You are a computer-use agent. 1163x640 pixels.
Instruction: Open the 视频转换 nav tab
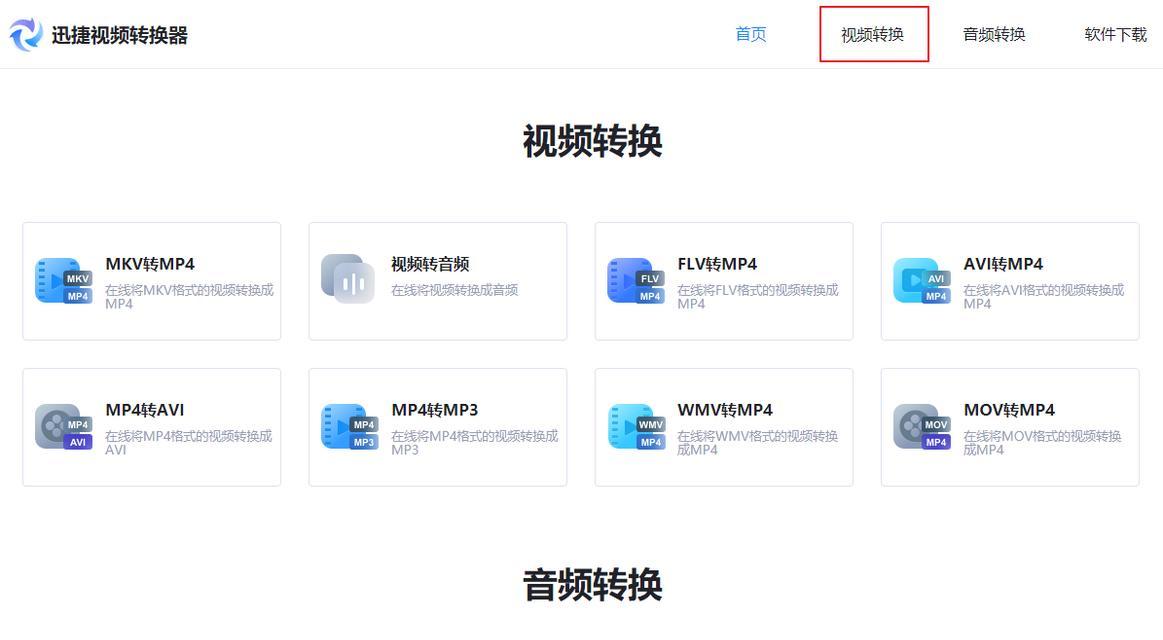(872, 34)
